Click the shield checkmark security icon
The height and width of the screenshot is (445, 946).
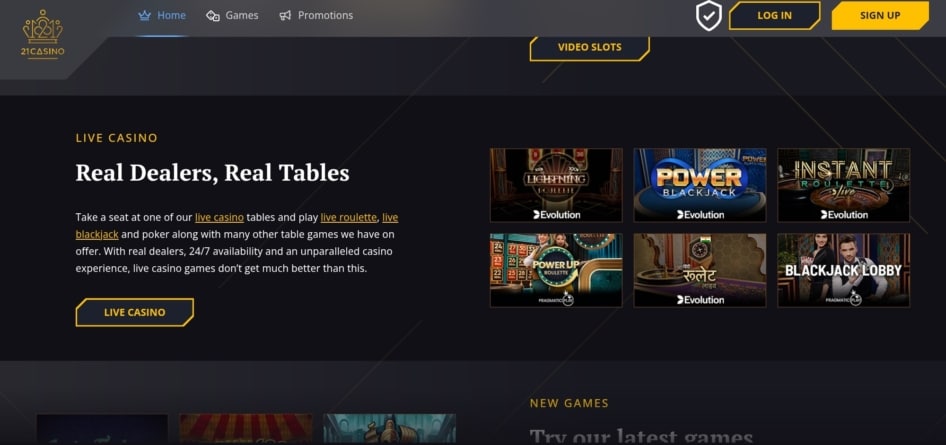pos(708,16)
